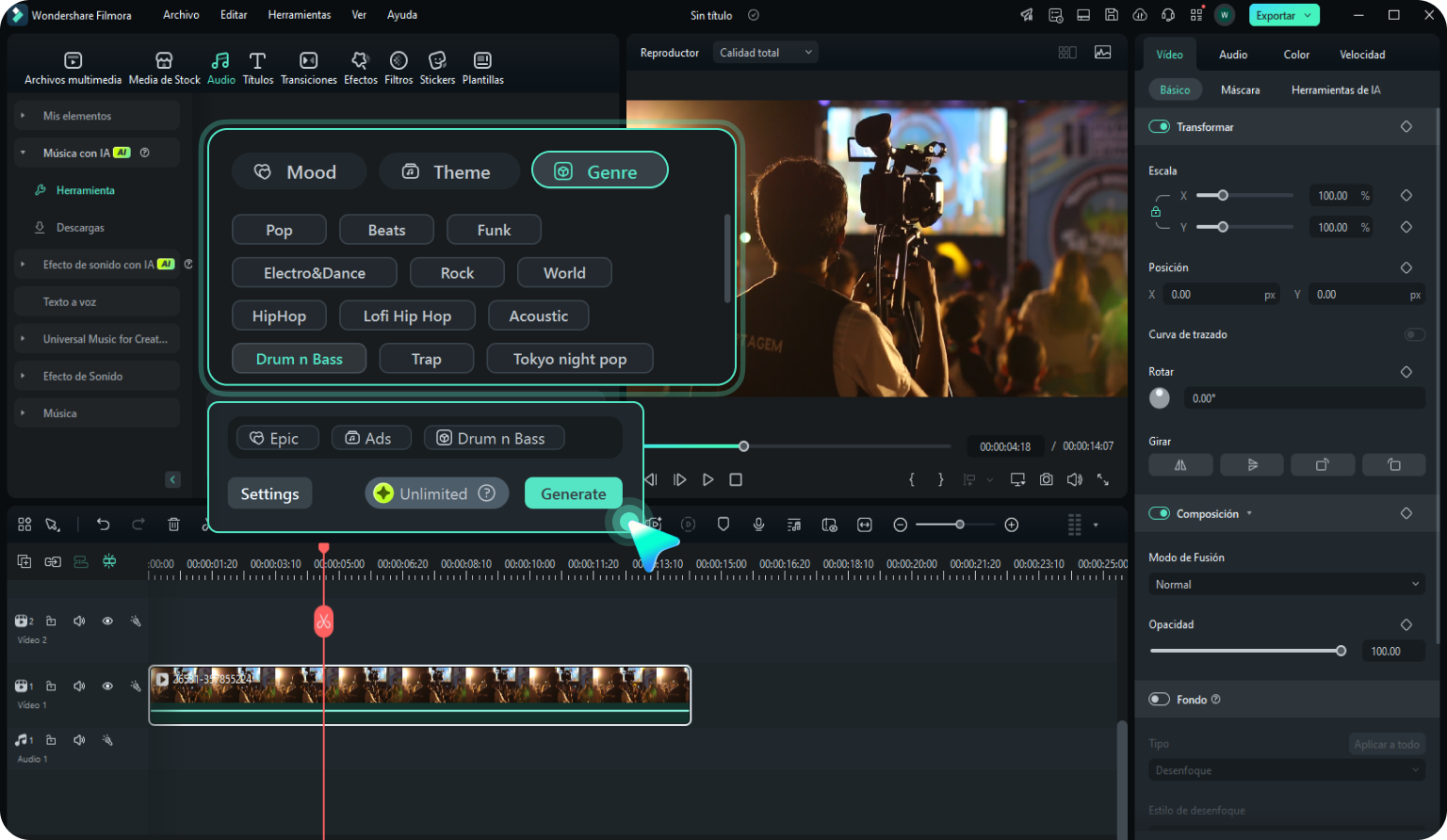Open the Filtros panel icon
Screen dimensions: 1447x840
coord(398,68)
